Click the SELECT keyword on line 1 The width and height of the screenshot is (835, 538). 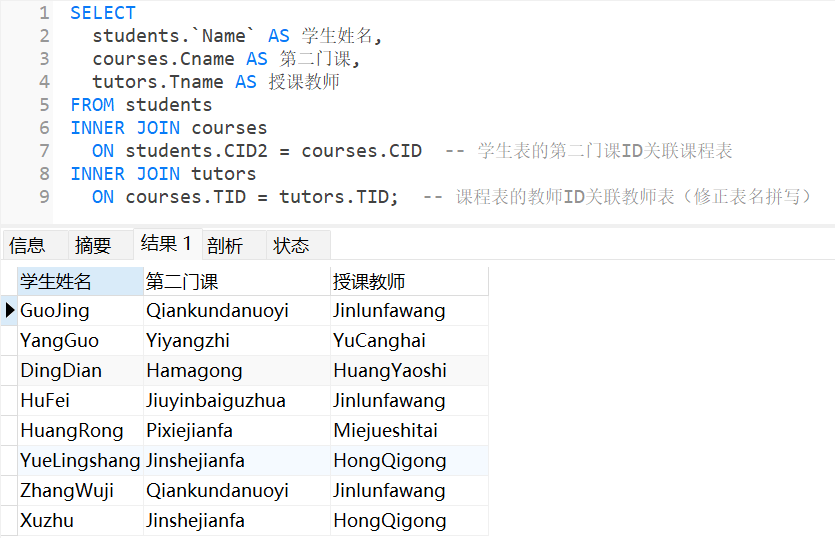(x=103, y=13)
